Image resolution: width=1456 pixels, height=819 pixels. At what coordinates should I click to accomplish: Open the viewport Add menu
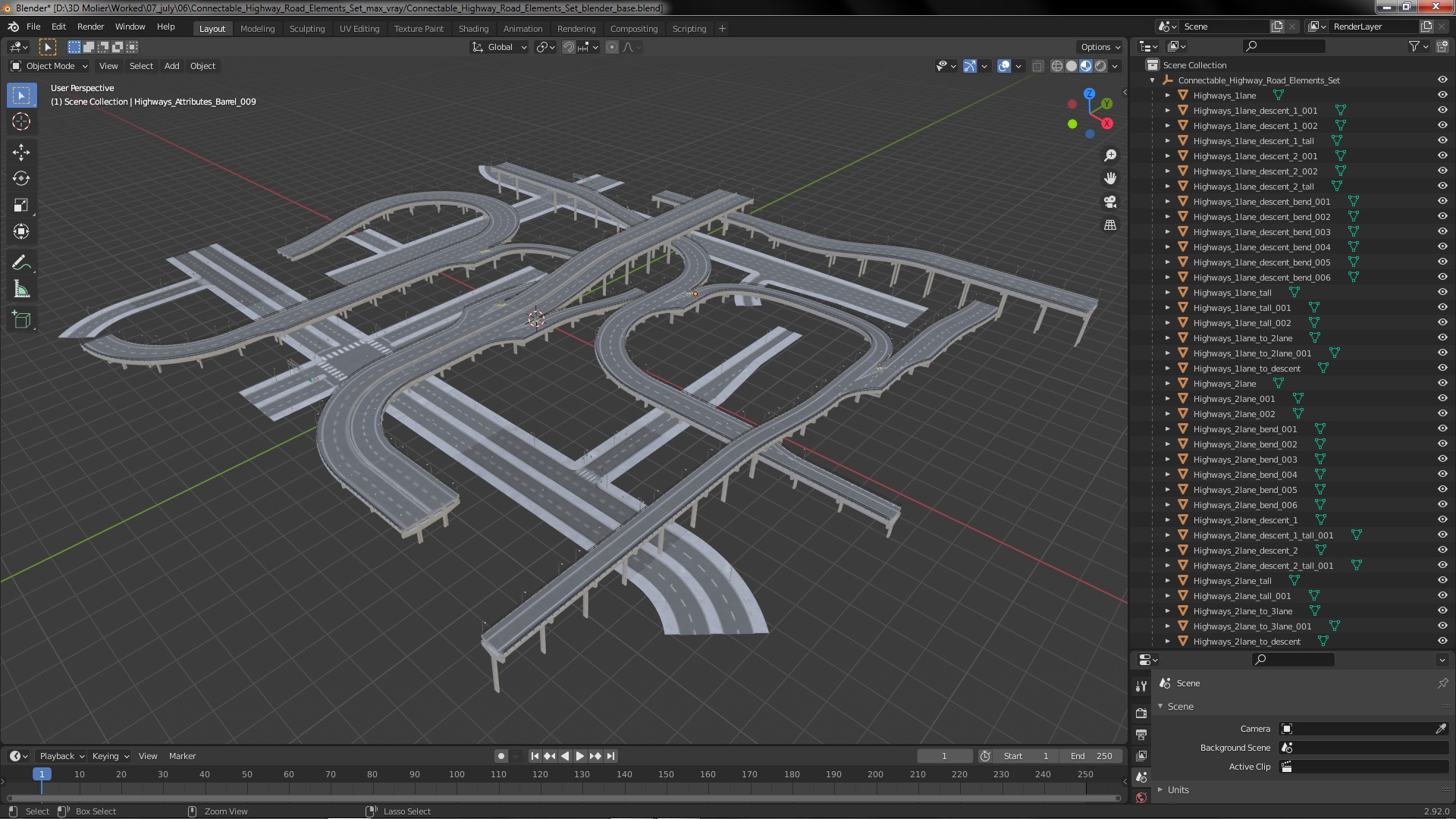(x=172, y=66)
